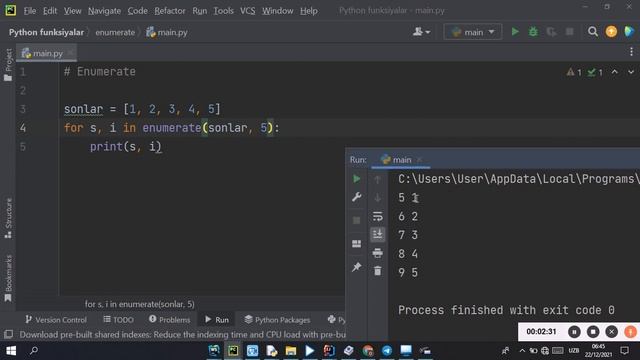Open the View menu
Viewport: 640px width, 360px height.
point(72,11)
